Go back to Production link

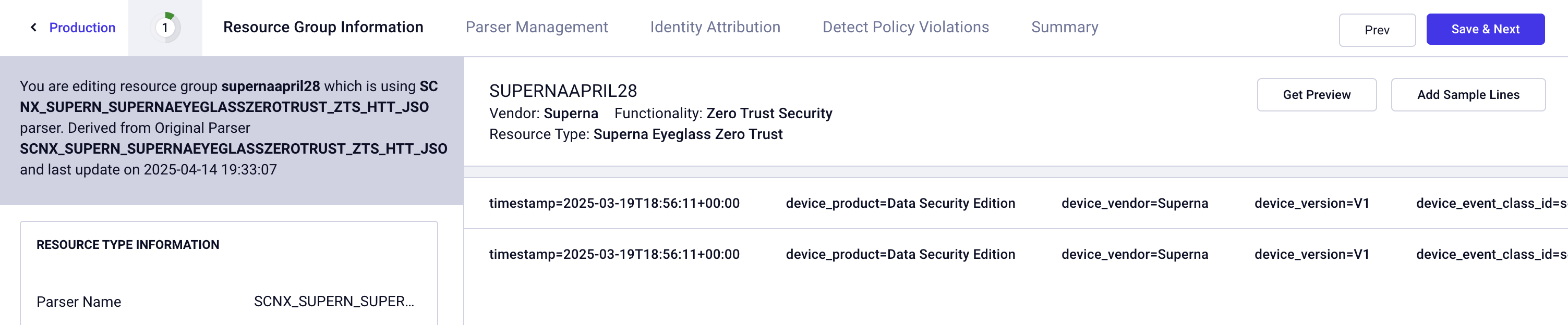82,27
